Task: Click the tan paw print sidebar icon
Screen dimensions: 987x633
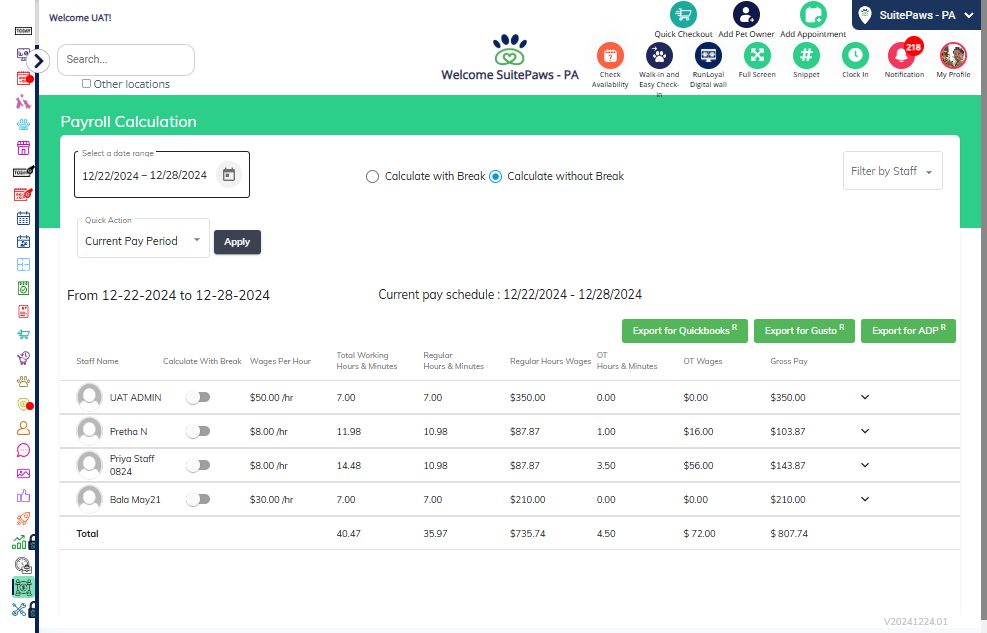Action: tap(23, 381)
